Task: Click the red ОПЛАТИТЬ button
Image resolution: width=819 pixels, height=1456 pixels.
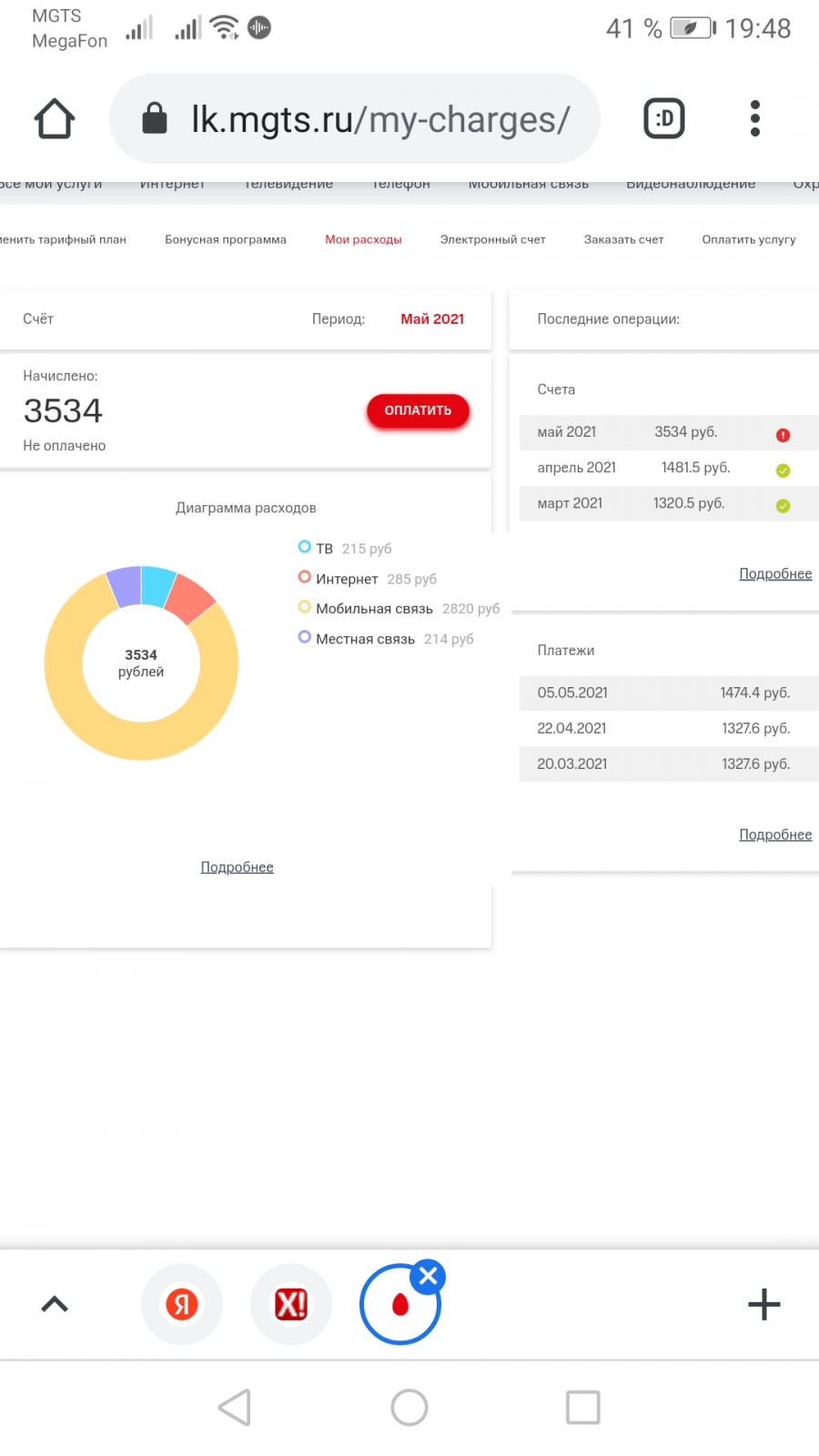Action: click(x=418, y=410)
